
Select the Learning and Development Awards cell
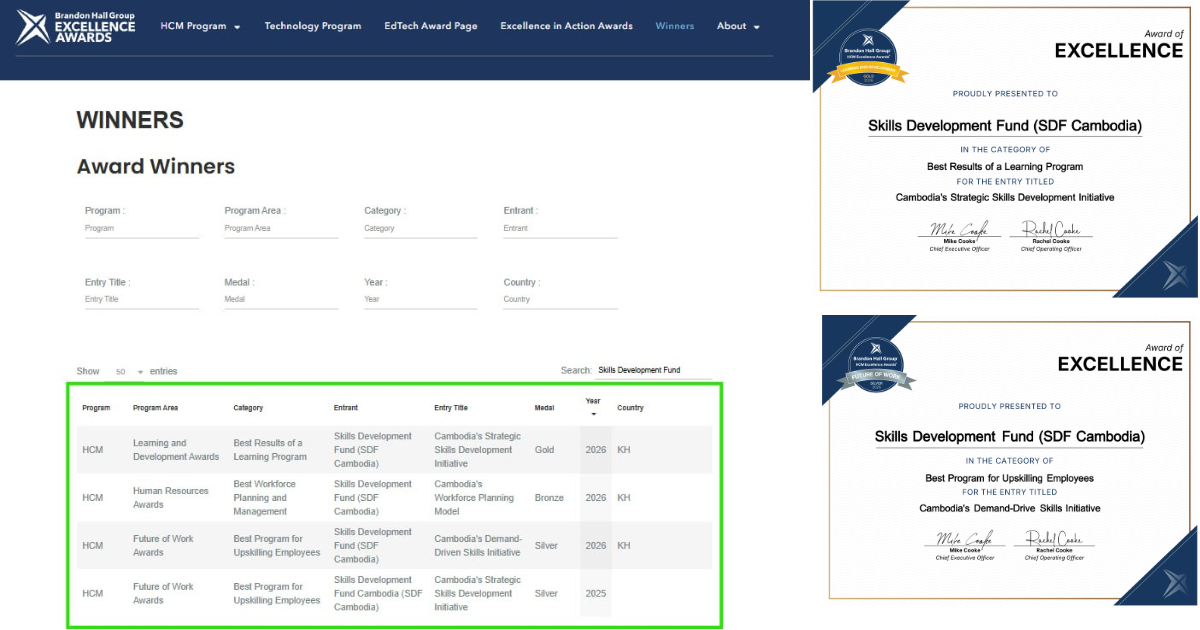coord(176,450)
